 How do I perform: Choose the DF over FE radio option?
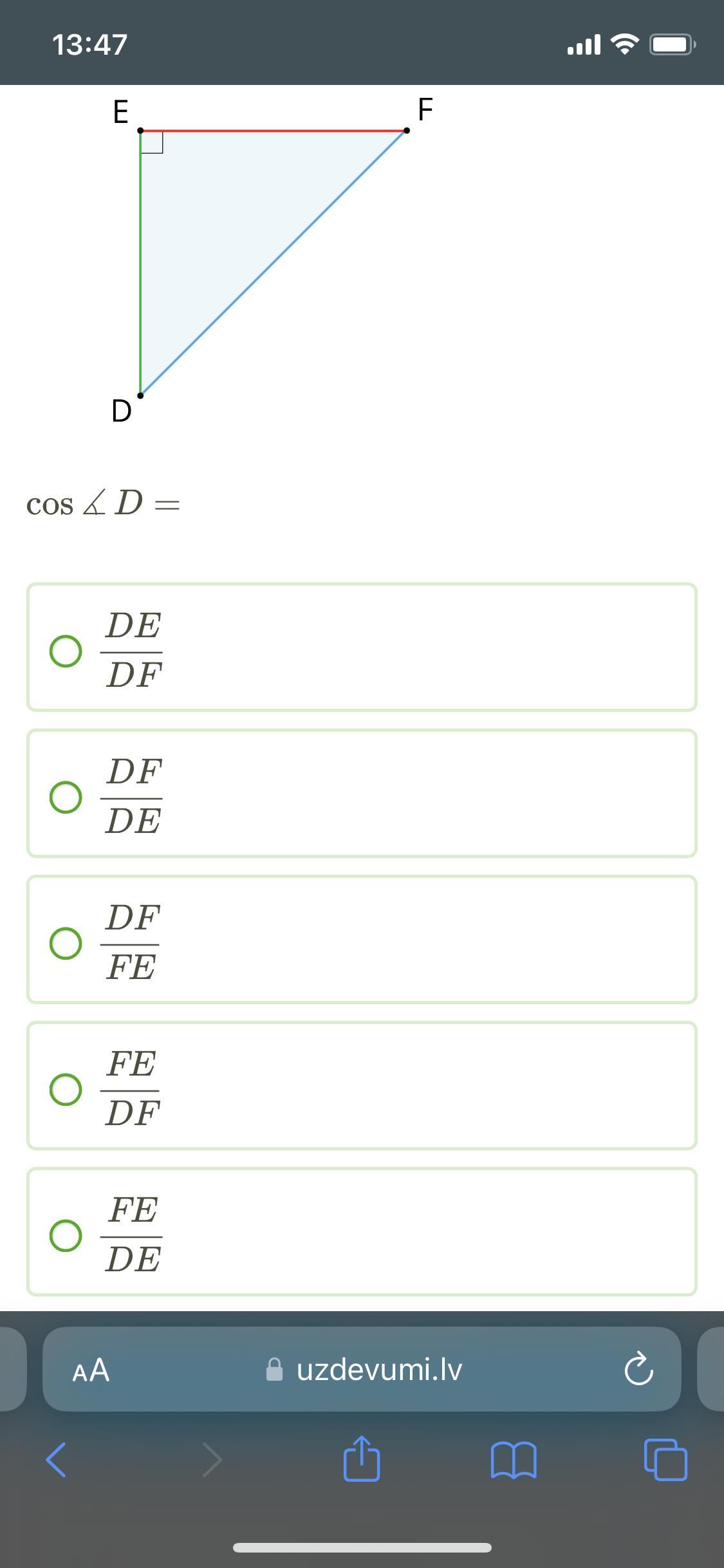point(66,943)
